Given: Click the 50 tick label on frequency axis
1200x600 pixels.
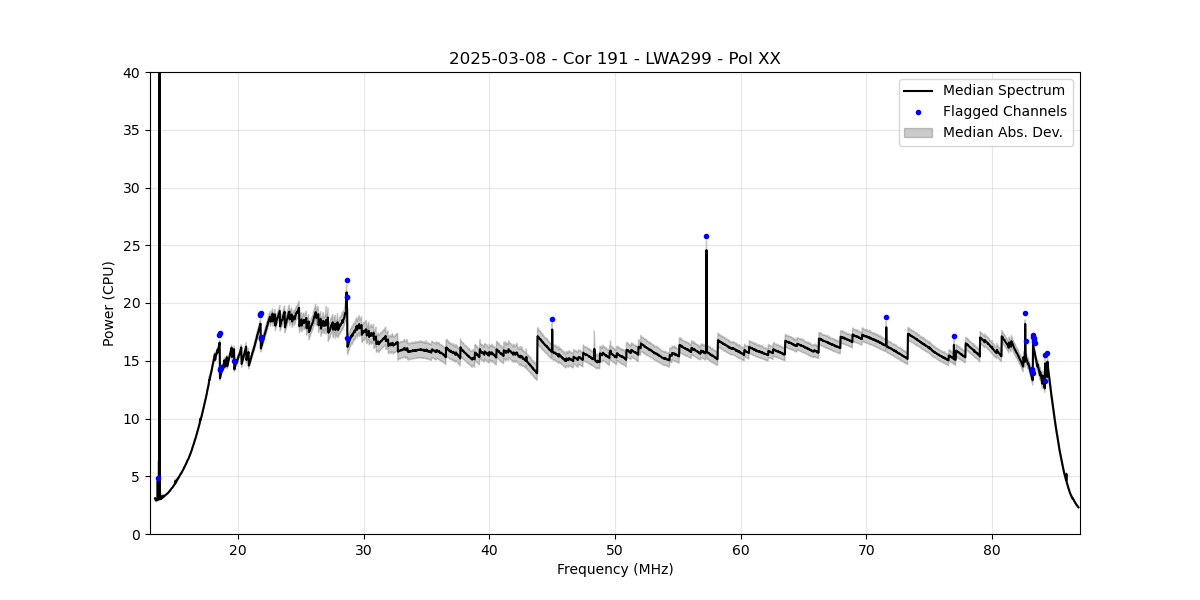Looking at the screenshot, I should (615, 549).
